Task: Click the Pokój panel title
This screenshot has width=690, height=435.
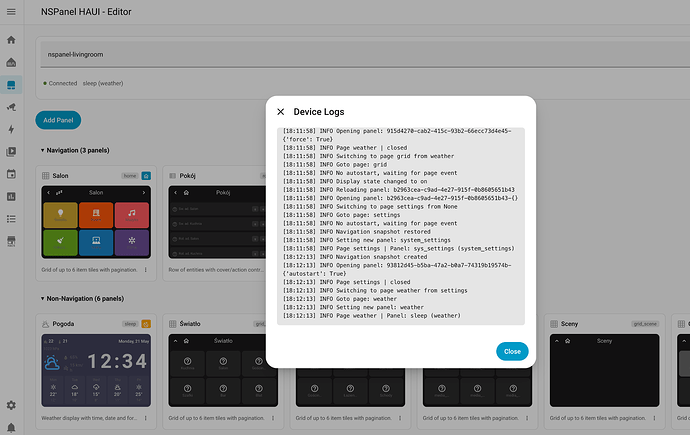Action: tap(187, 176)
